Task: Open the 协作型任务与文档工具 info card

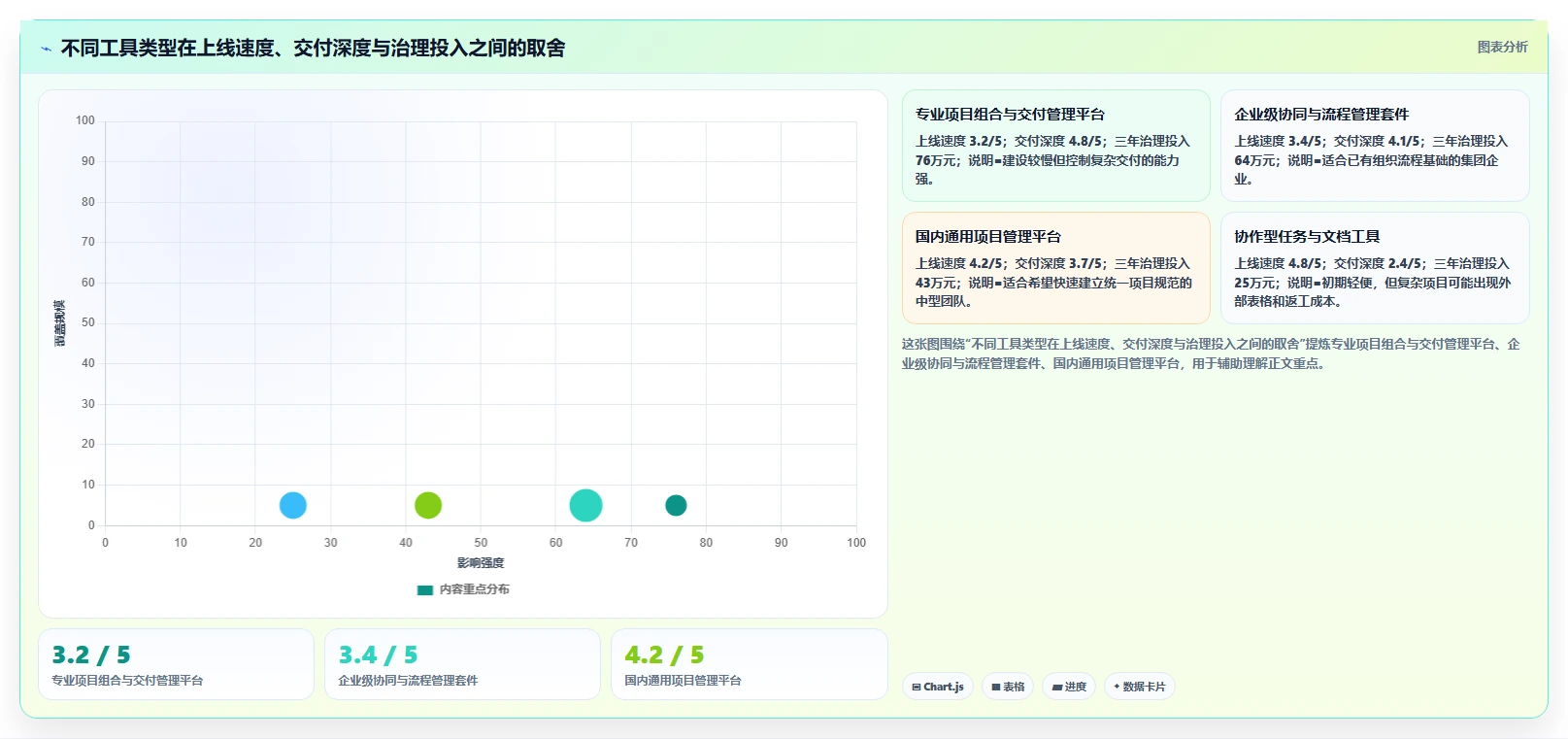Action: (x=1375, y=268)
